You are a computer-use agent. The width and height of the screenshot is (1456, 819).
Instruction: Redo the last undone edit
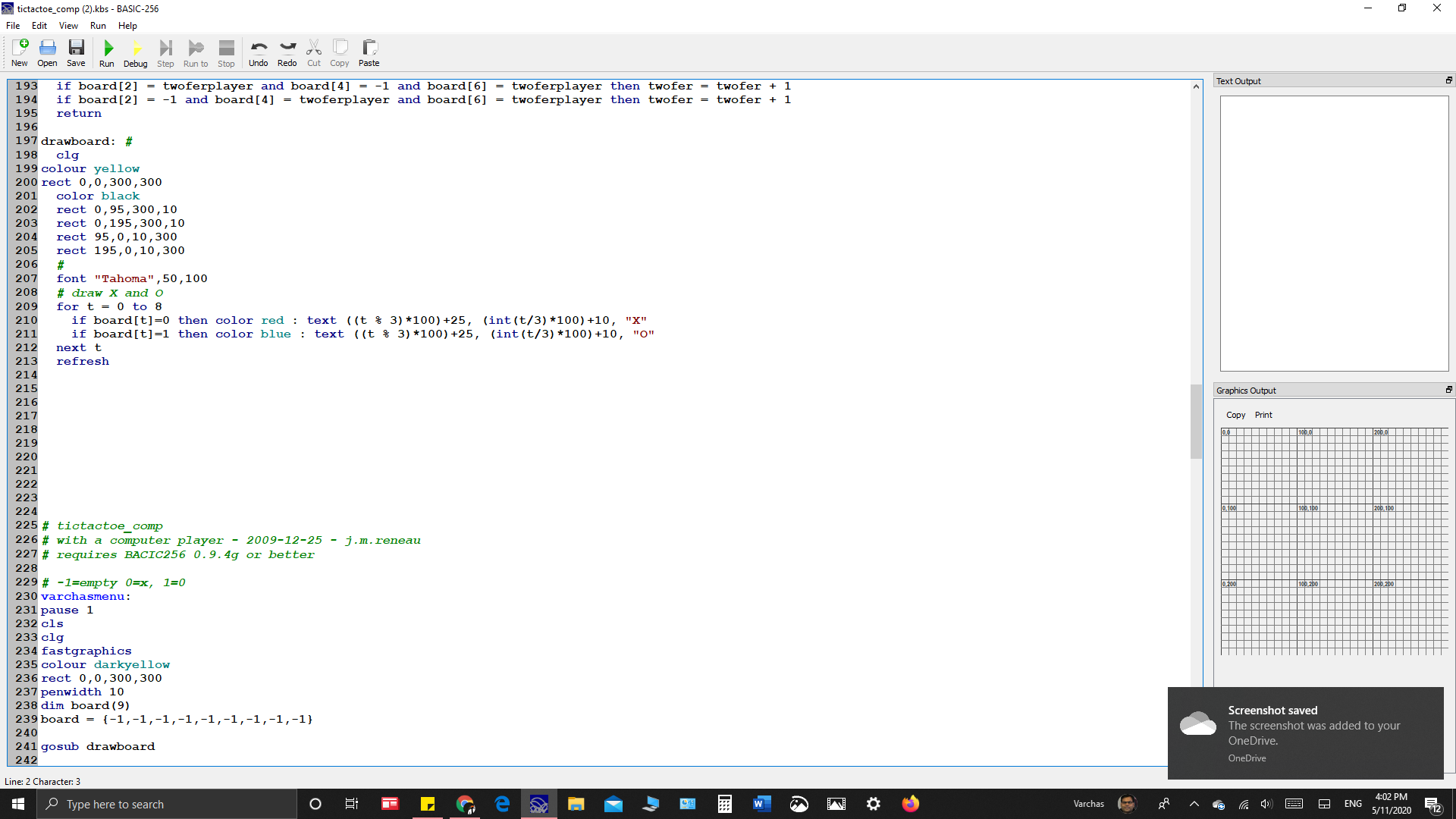pos(287,53)
